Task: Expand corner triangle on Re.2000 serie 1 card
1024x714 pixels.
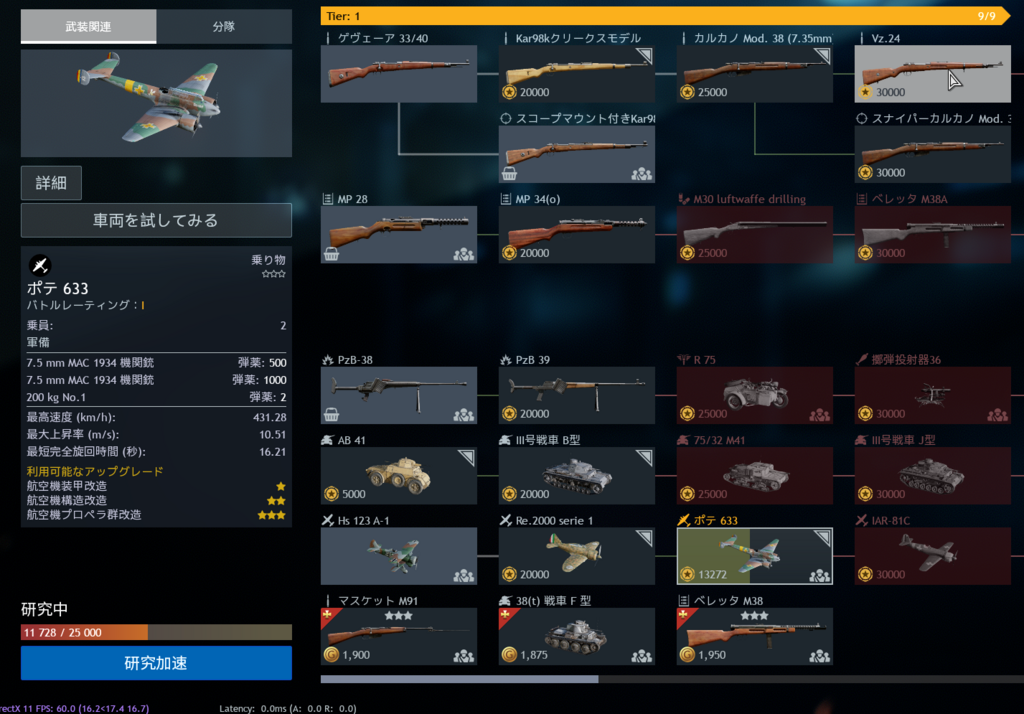Action: tap(645, 537)
